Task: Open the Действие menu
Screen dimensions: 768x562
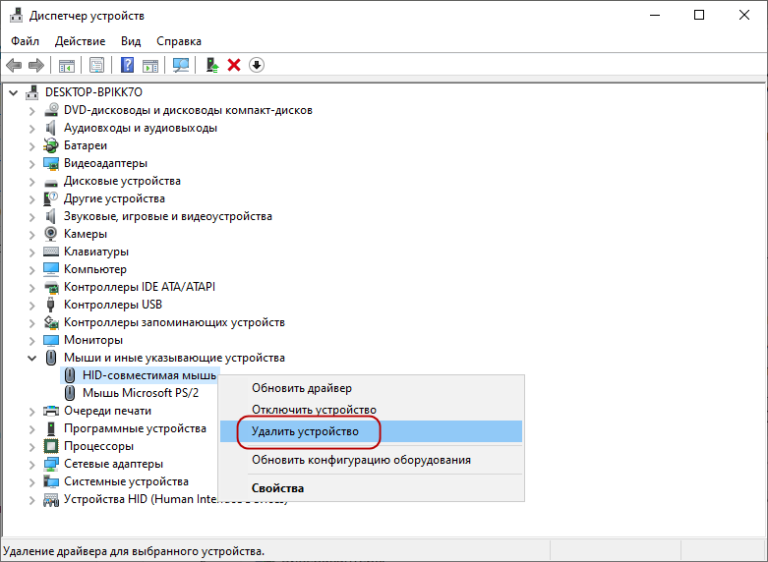Action: click(80, 41)
